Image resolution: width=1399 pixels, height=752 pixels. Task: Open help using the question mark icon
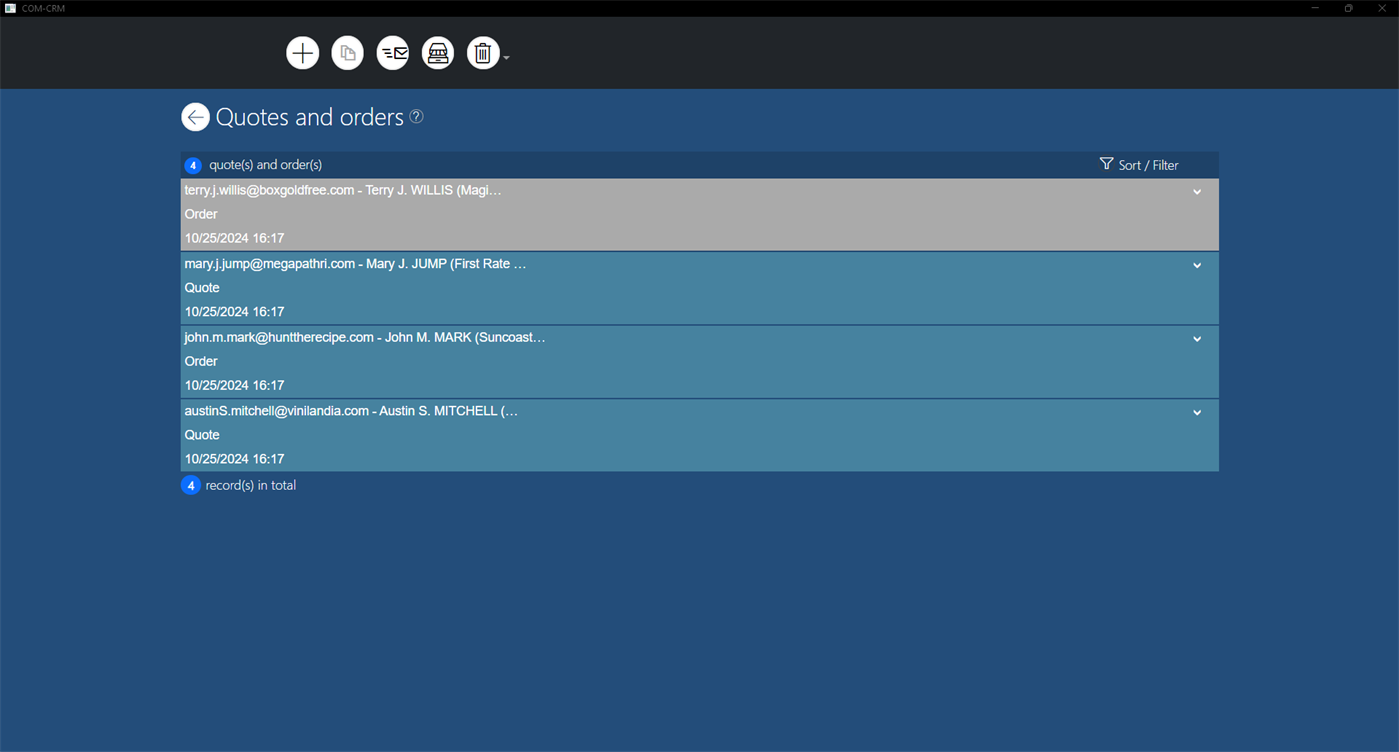tap(416, 116)
